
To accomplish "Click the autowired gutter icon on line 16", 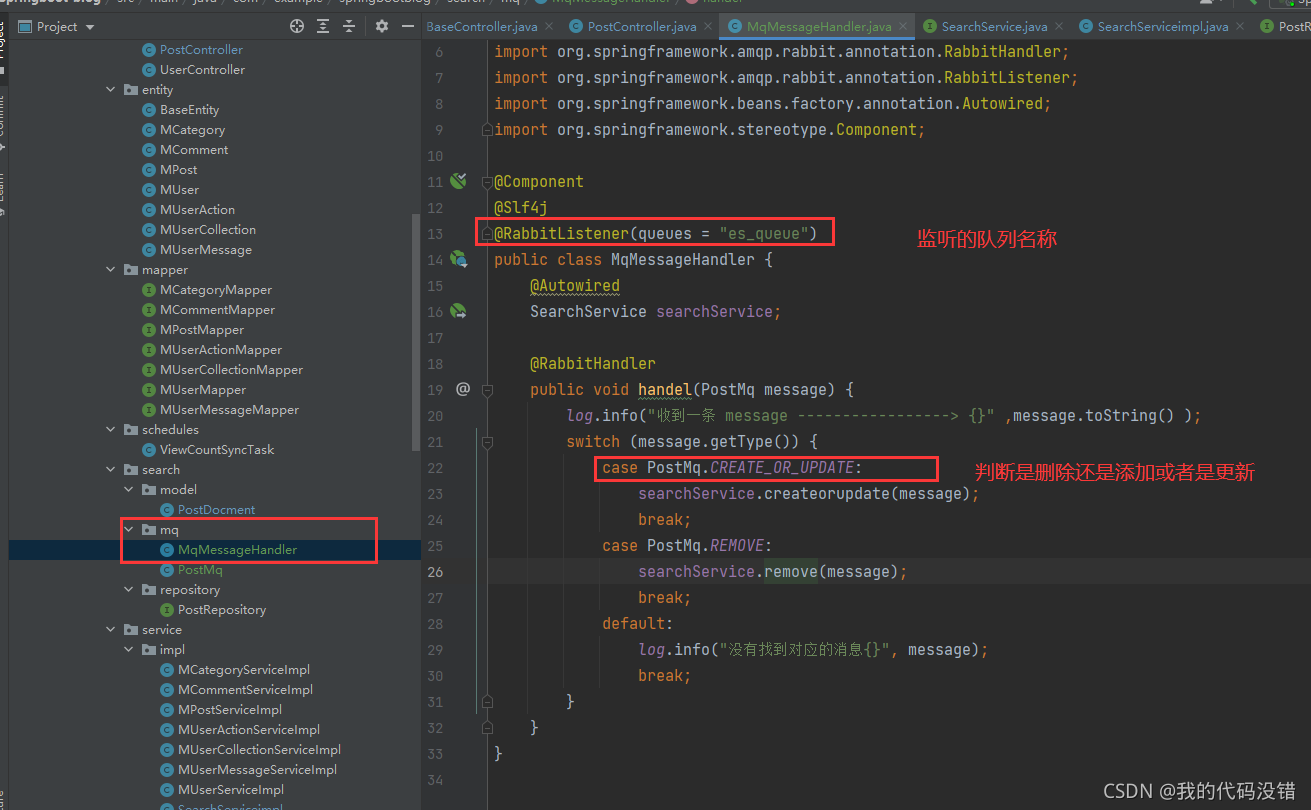I will click(459, 311).
